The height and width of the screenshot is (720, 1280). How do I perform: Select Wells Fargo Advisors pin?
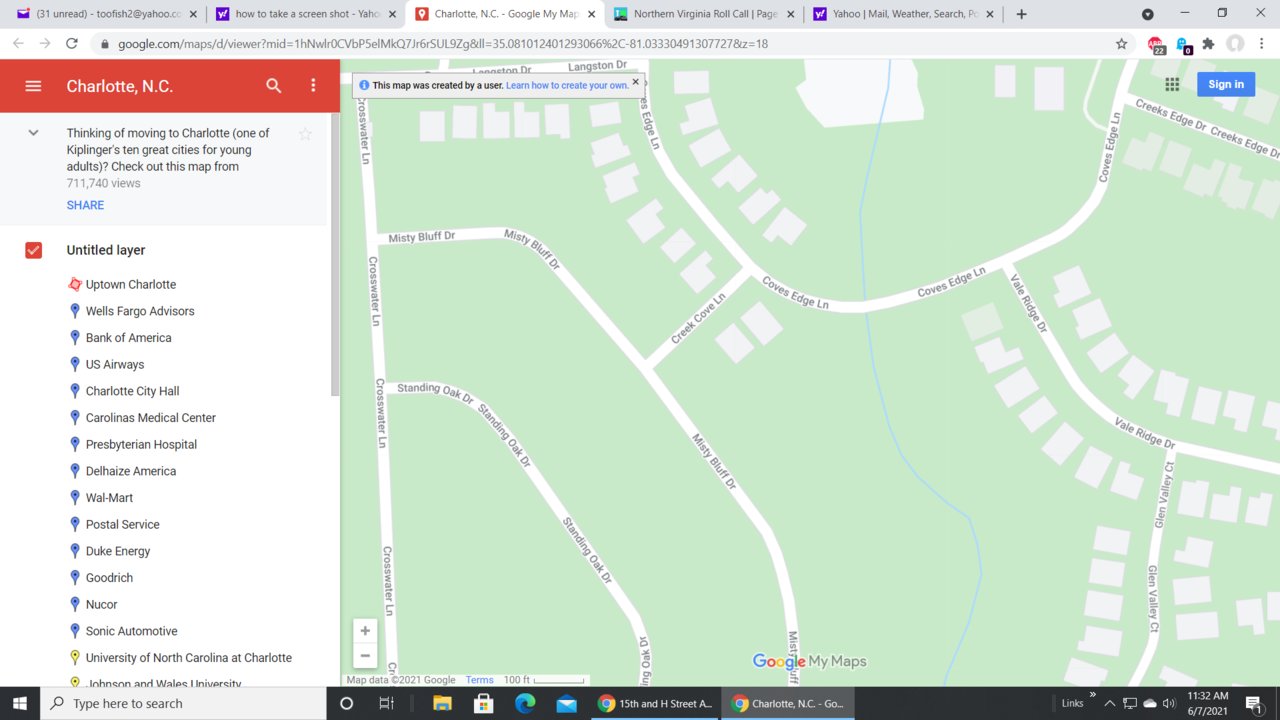tap(140, 311)
